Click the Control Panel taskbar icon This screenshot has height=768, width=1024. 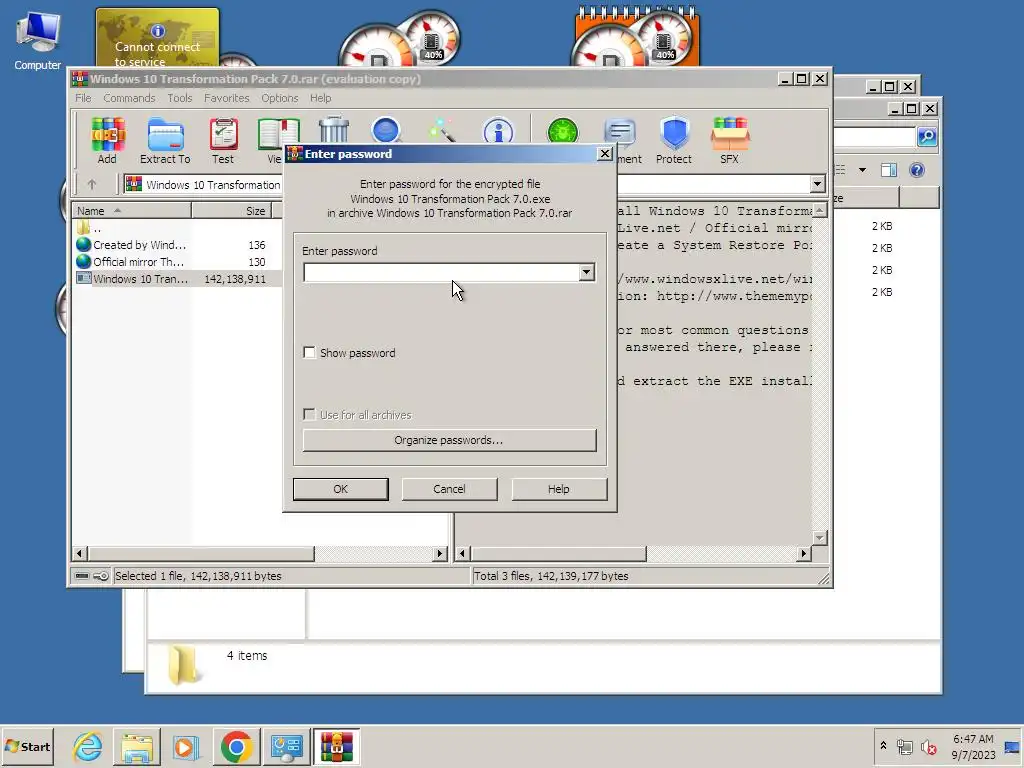click(x=287, y=746)
